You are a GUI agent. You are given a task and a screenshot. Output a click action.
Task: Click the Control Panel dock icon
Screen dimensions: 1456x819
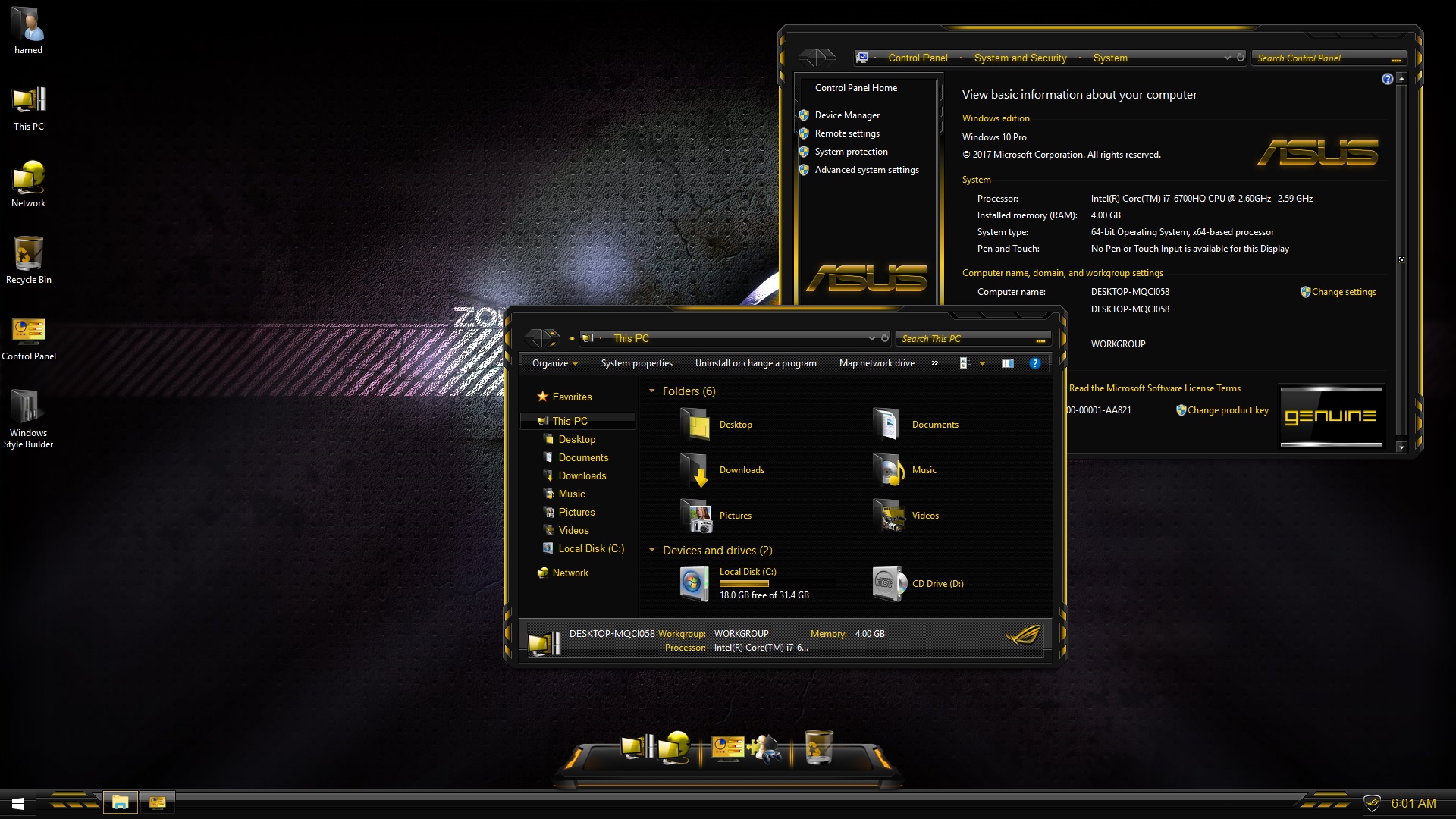728,748
